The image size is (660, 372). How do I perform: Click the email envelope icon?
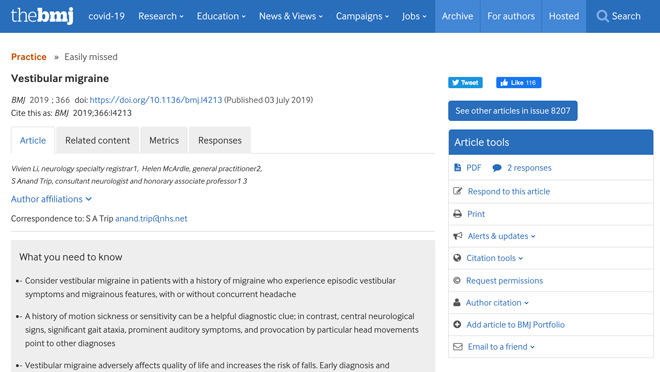coord(458,347)
